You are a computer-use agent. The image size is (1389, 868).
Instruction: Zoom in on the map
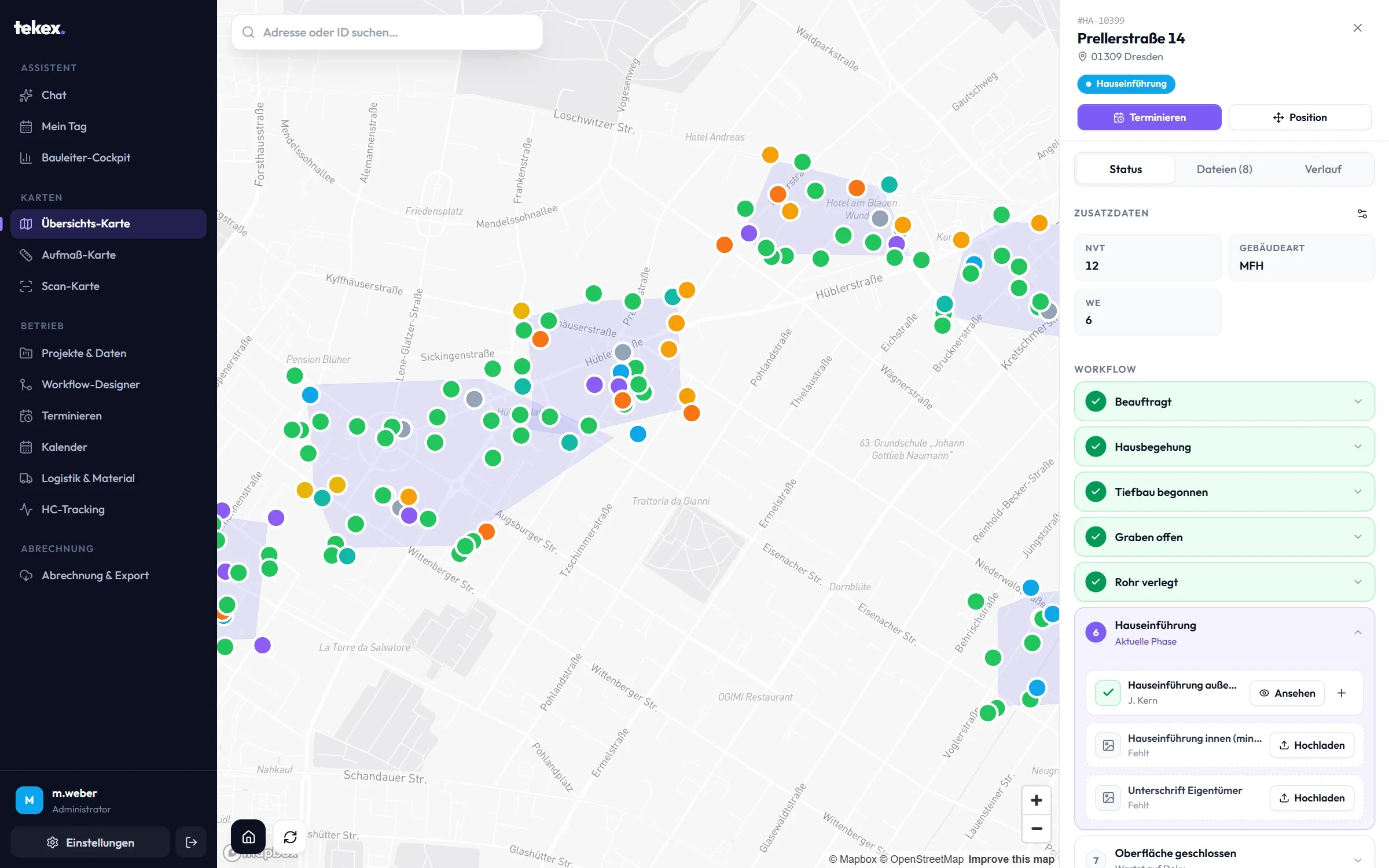1037,800
